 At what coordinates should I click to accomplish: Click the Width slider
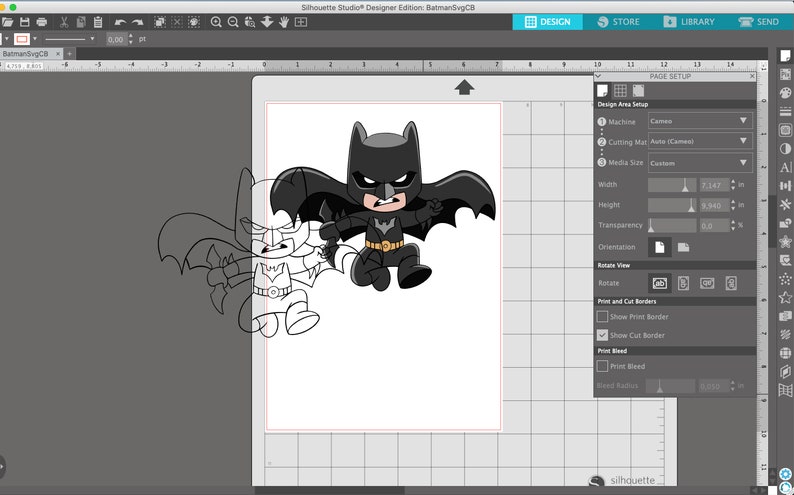672,185
